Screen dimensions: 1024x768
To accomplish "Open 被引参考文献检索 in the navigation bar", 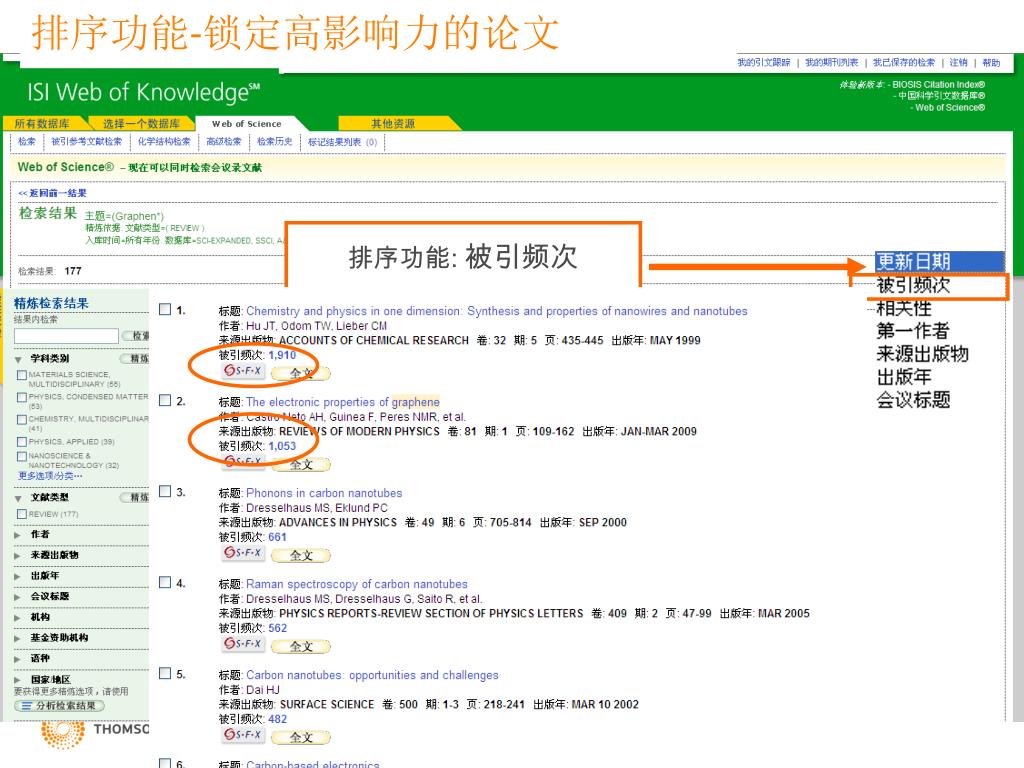I will 87,142.
